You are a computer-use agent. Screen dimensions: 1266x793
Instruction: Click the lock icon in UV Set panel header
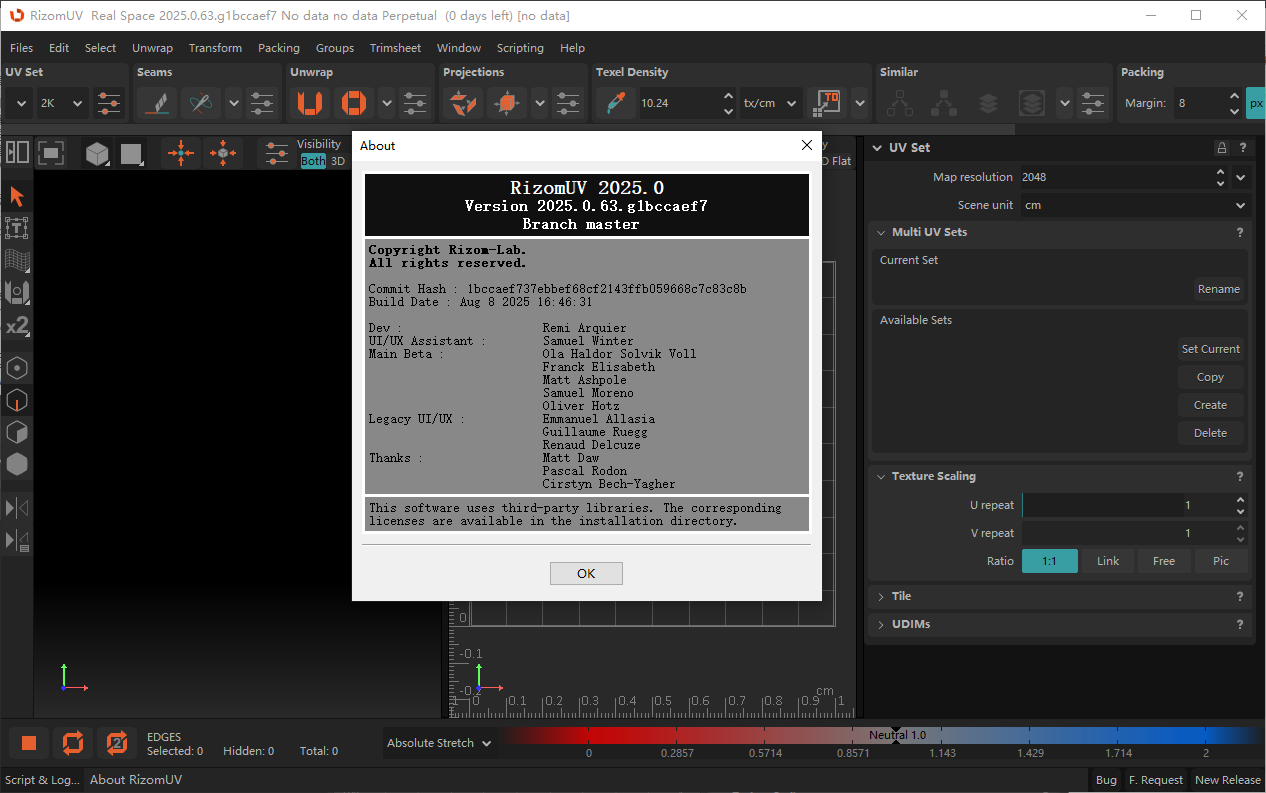(1221, 148)
